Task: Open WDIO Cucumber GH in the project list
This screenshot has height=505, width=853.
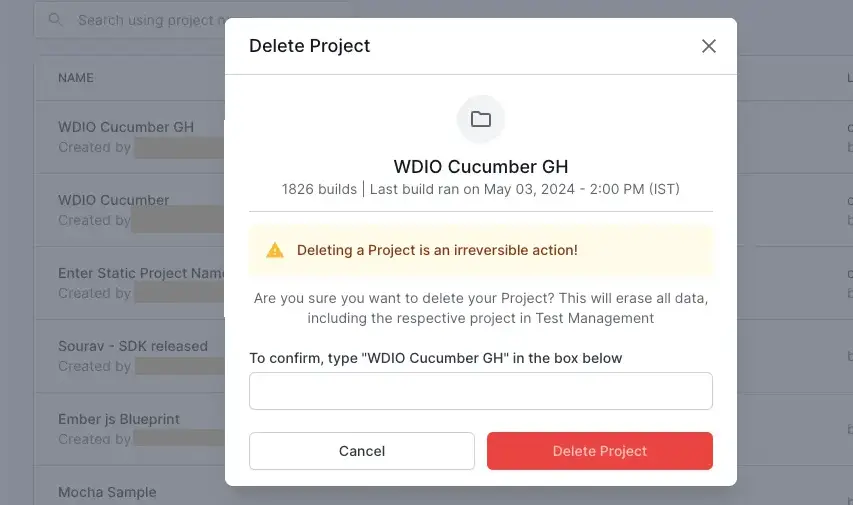Action: (126, 127)
